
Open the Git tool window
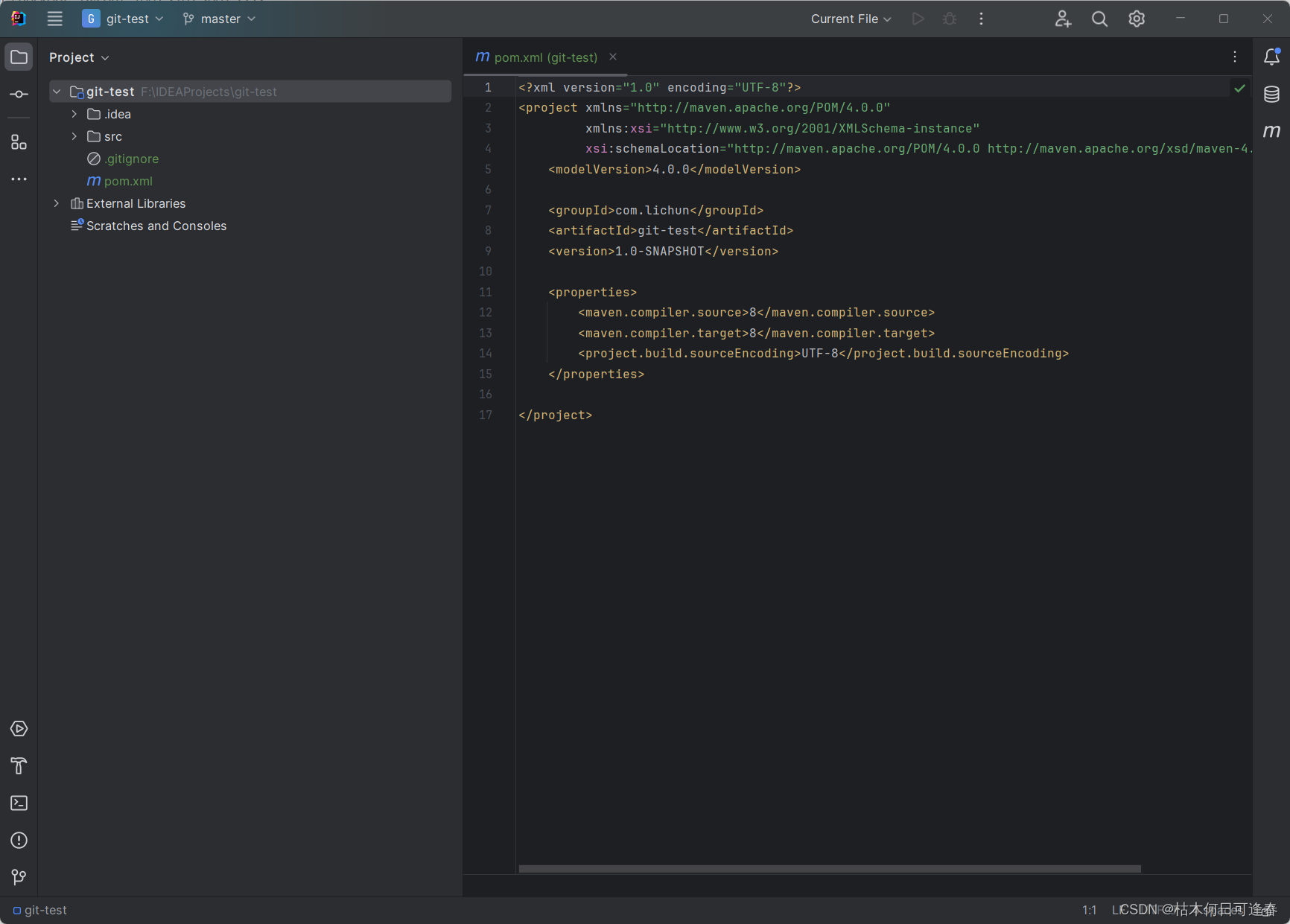click(19, 878)
